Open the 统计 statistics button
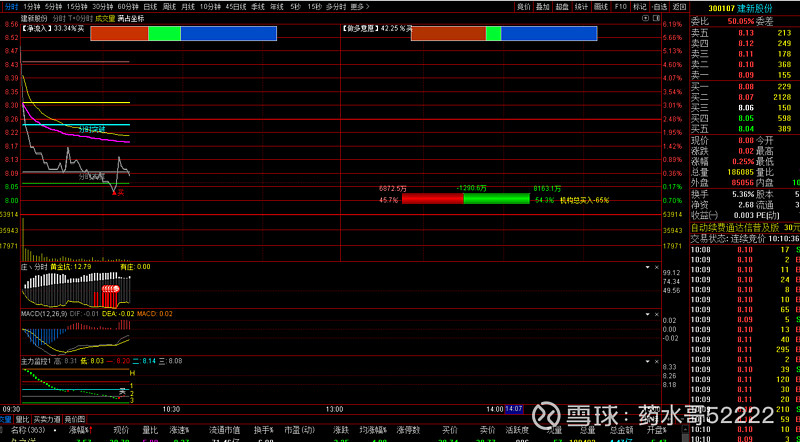This screenshot has height=442, width=800. pyautogui.click(x=581, y=7)
